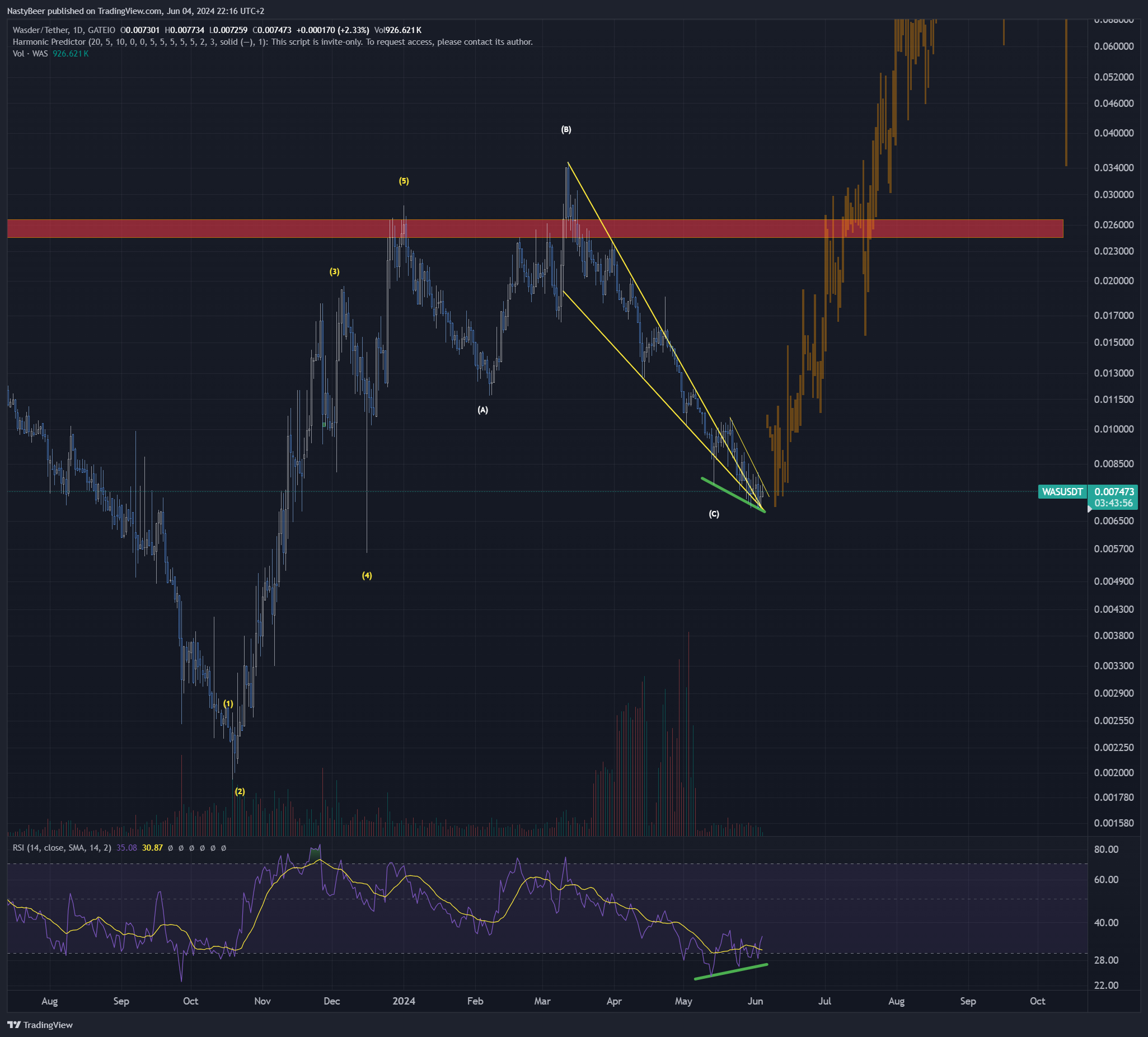
Task: Click the 0.060000 price axis label
Action: pos(1113,46)
